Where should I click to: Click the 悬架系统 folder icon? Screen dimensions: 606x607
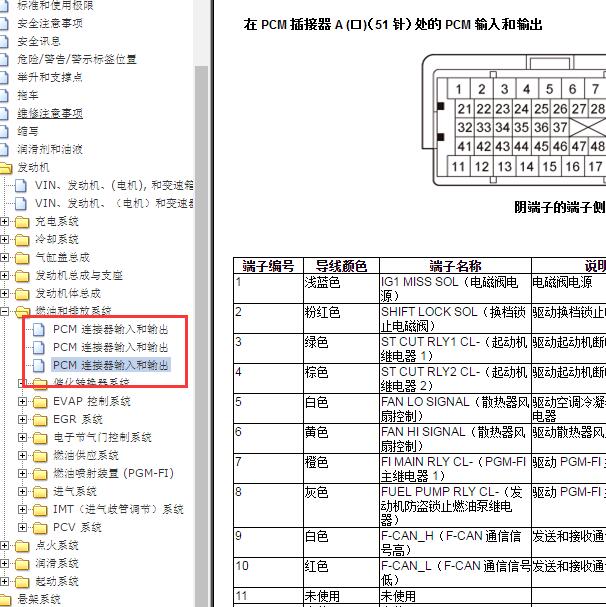click(x=6, y=600)
